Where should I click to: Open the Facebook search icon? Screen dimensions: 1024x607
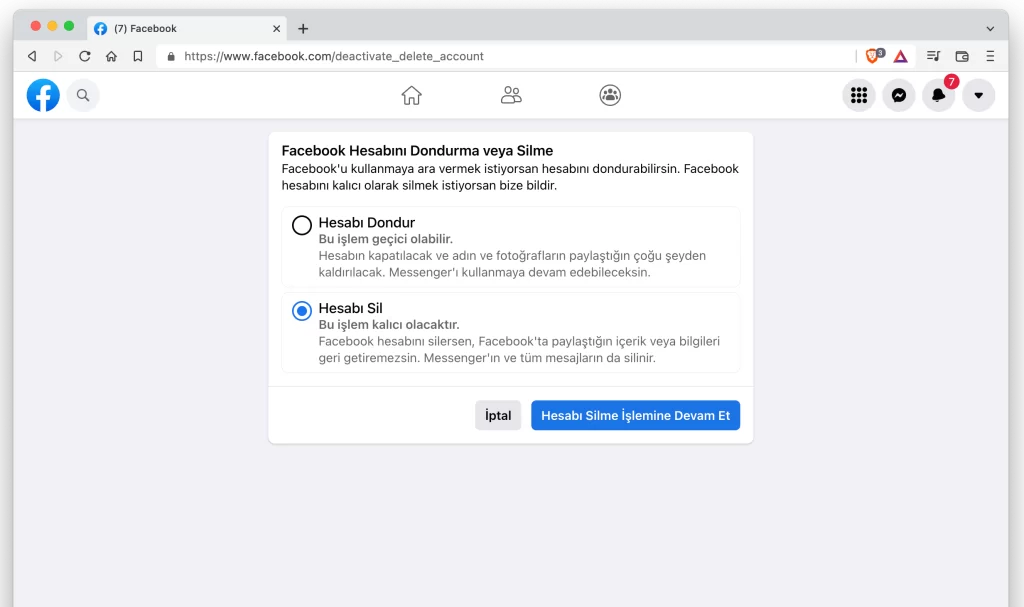point(83,95)
